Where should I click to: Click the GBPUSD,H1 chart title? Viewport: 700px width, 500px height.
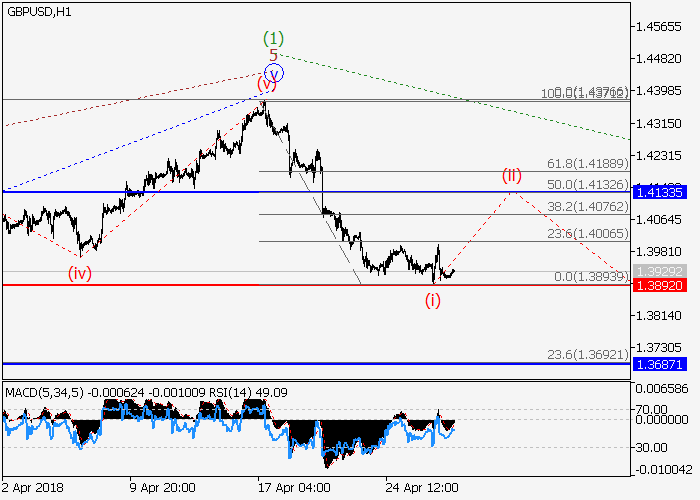(39, 12)
